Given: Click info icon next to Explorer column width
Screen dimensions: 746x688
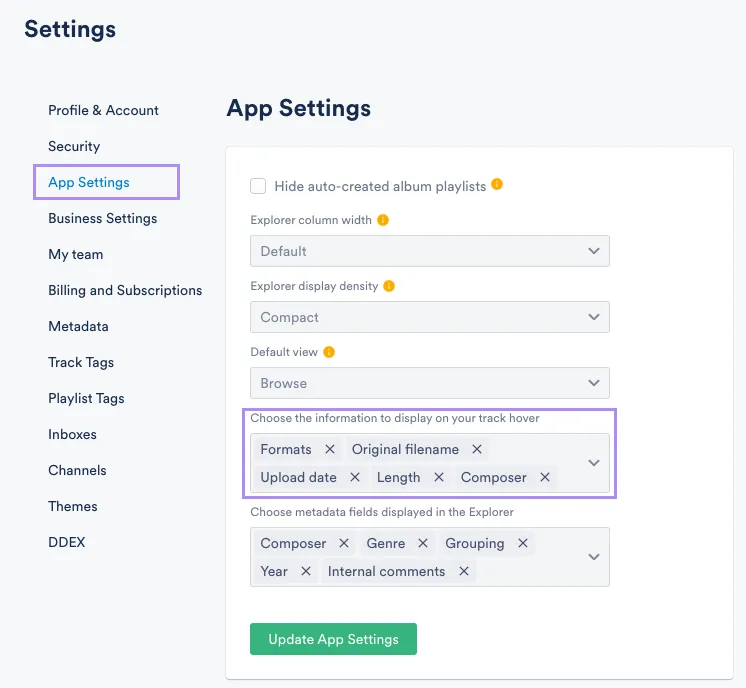Looking at the screenshot, I should 382,220.
